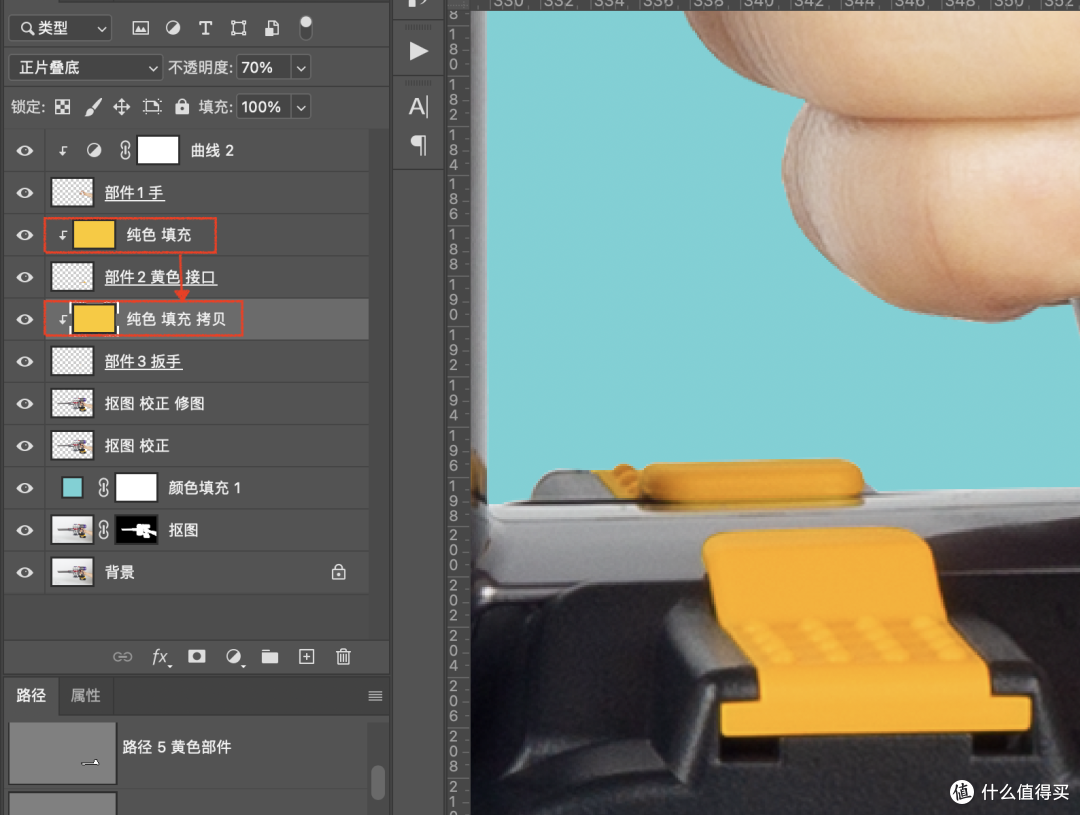The width and height of the screenshot is (1080, 815).
Task: Hide the 部件1 手 layer
Action: click(25, 193)
